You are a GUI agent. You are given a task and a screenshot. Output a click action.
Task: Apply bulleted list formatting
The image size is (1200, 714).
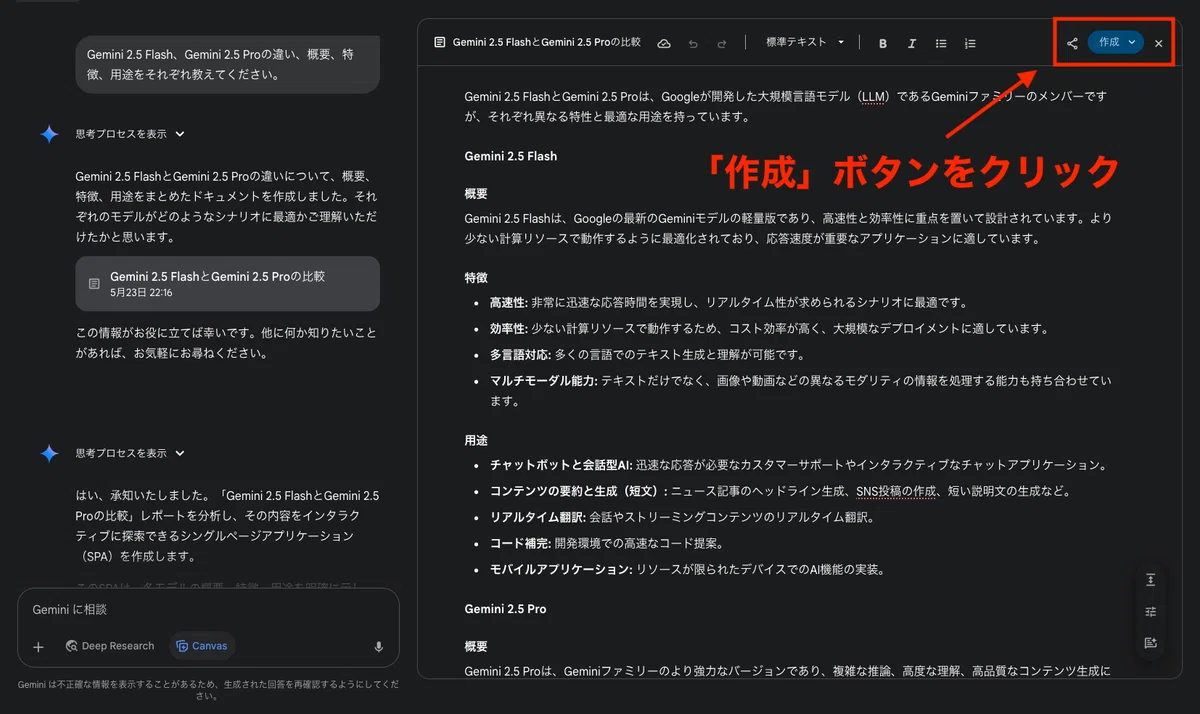point(941,43)
